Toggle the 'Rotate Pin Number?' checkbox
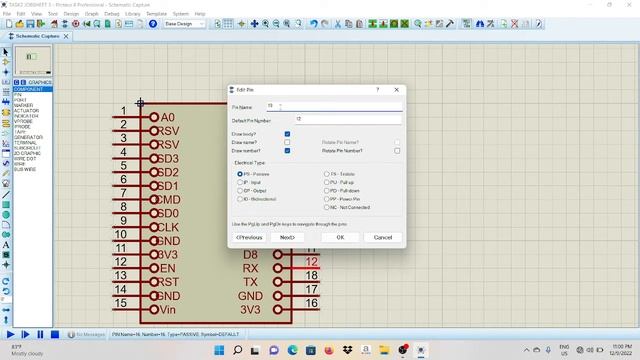 397,151
